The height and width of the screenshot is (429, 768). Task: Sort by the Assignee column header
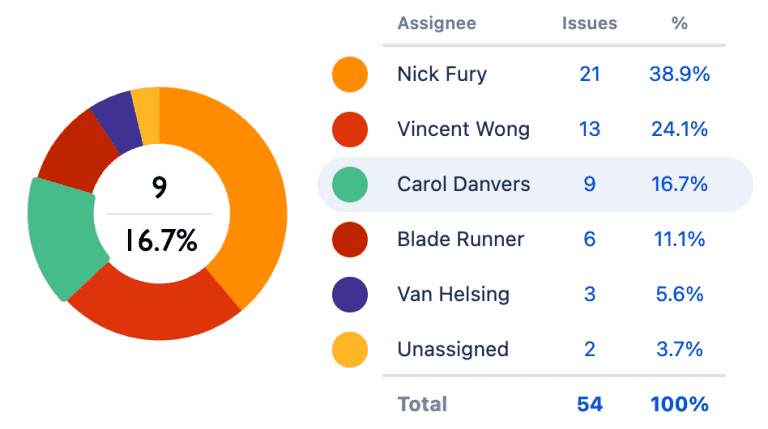(437, 23)
